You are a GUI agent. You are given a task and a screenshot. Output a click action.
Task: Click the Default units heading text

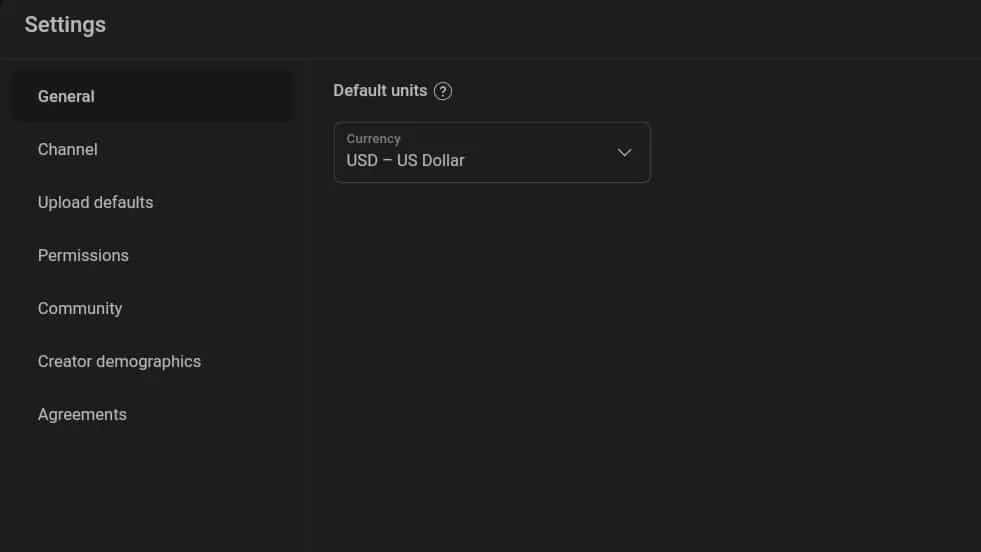click(380, 91)
